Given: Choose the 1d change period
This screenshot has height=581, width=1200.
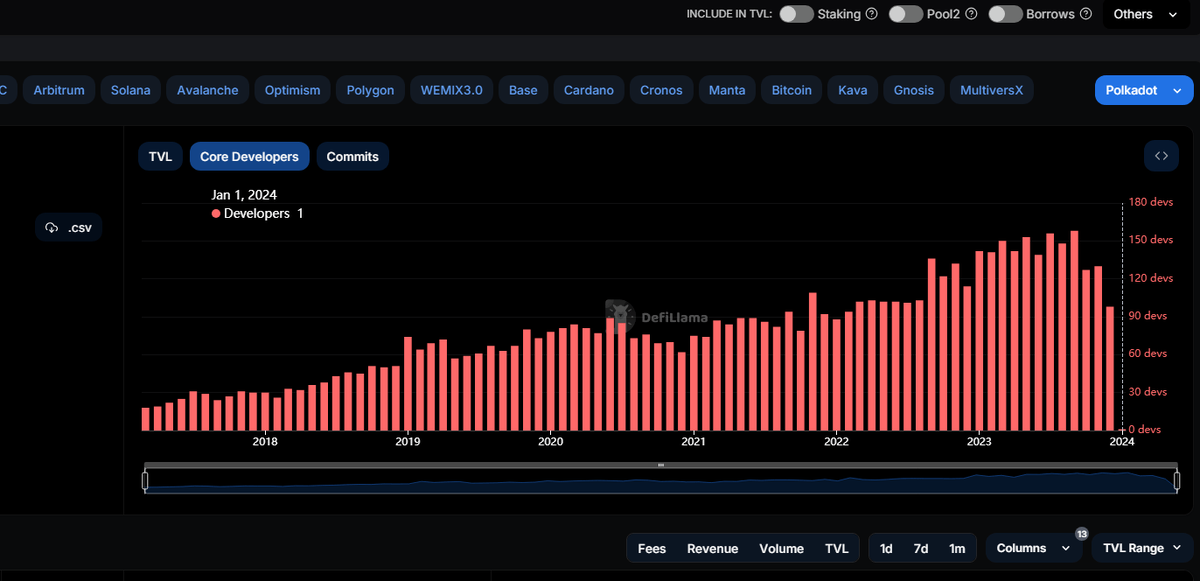Looking at the screenshot, I should pyautogui.click(x=886, y=548).
